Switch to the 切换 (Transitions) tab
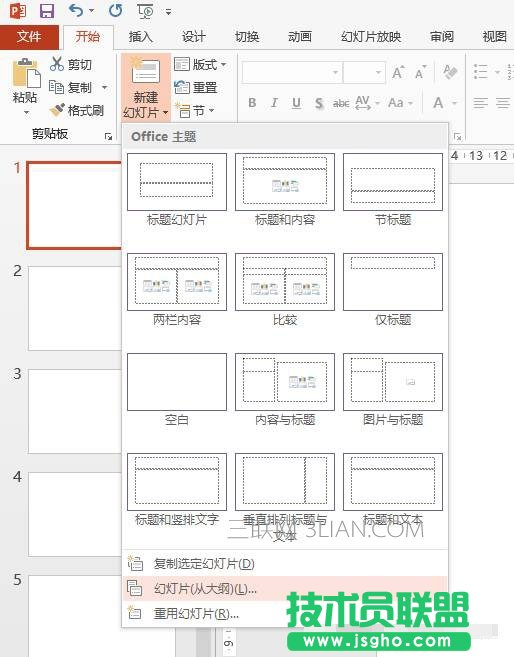514x657 pixels. [247, 37]
